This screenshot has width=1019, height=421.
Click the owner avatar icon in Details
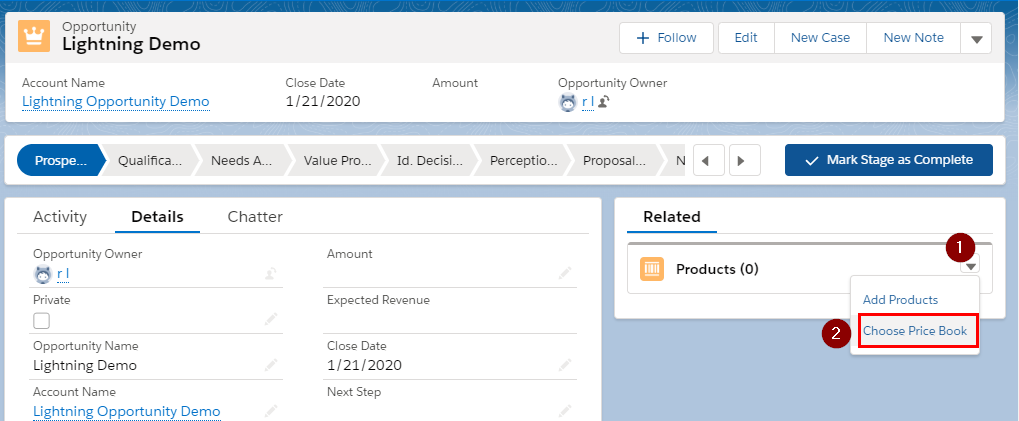(x=42, y=274)
